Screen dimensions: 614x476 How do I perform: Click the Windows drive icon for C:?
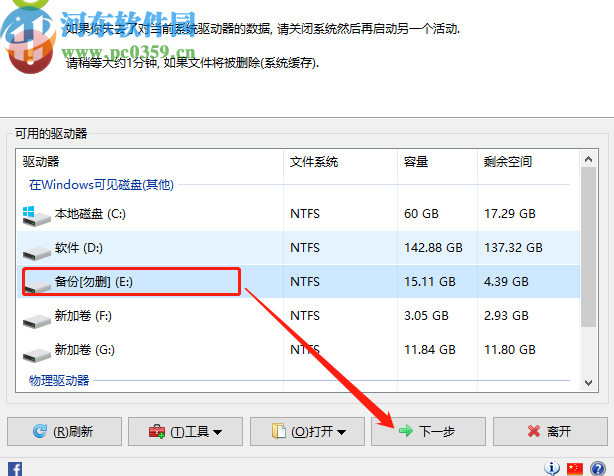click(36, 216)
